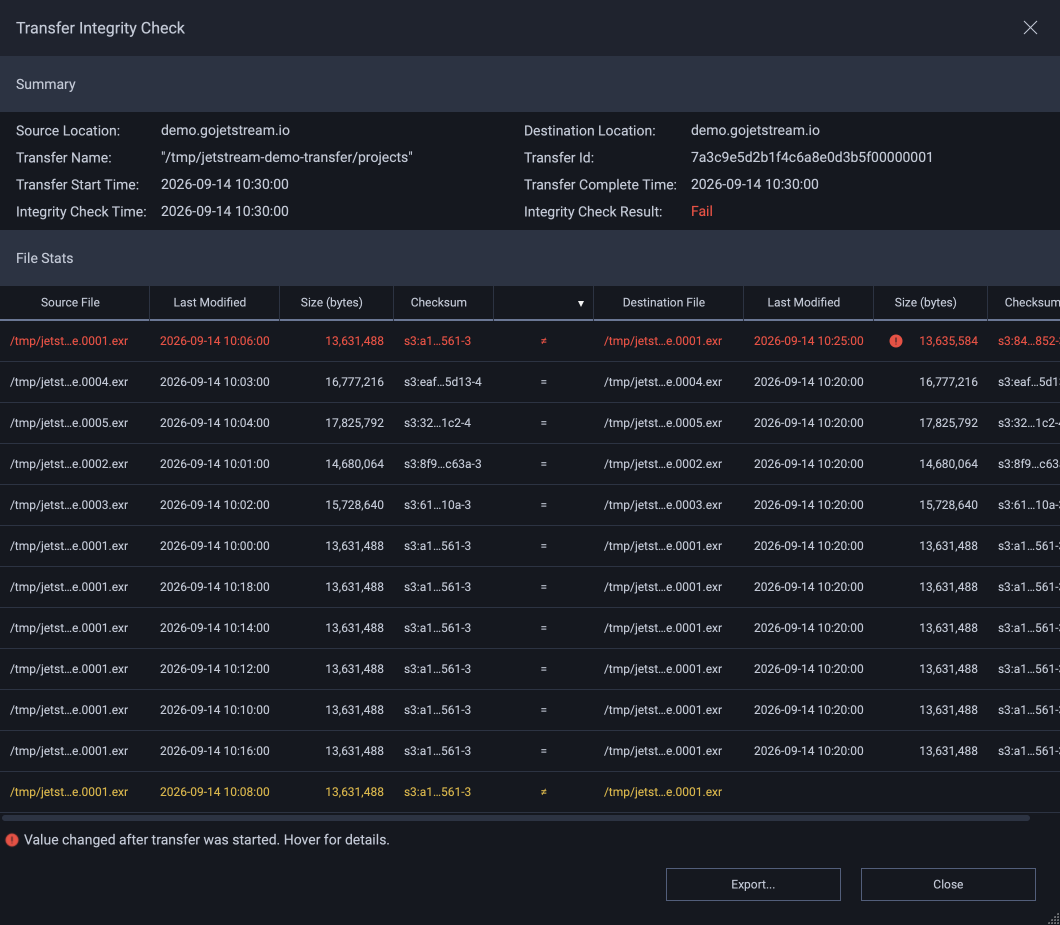The width and height of the screenshot is (1060, 925).
Task: Click the alert icon in footer legend
Action: coord(11,840)
